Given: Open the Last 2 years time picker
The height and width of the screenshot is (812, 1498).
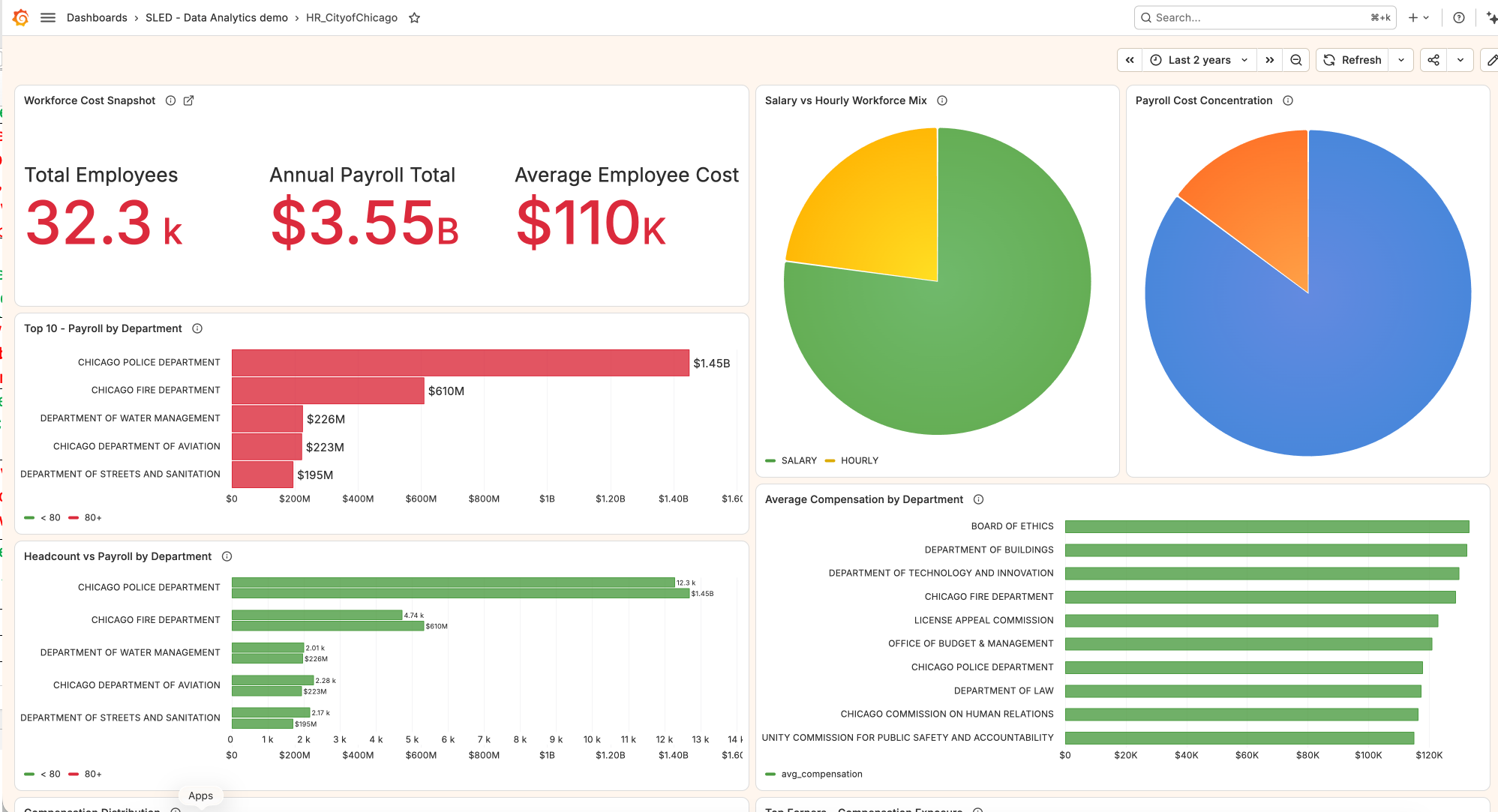Looking at the screenshot, I should coord(1199,60).
